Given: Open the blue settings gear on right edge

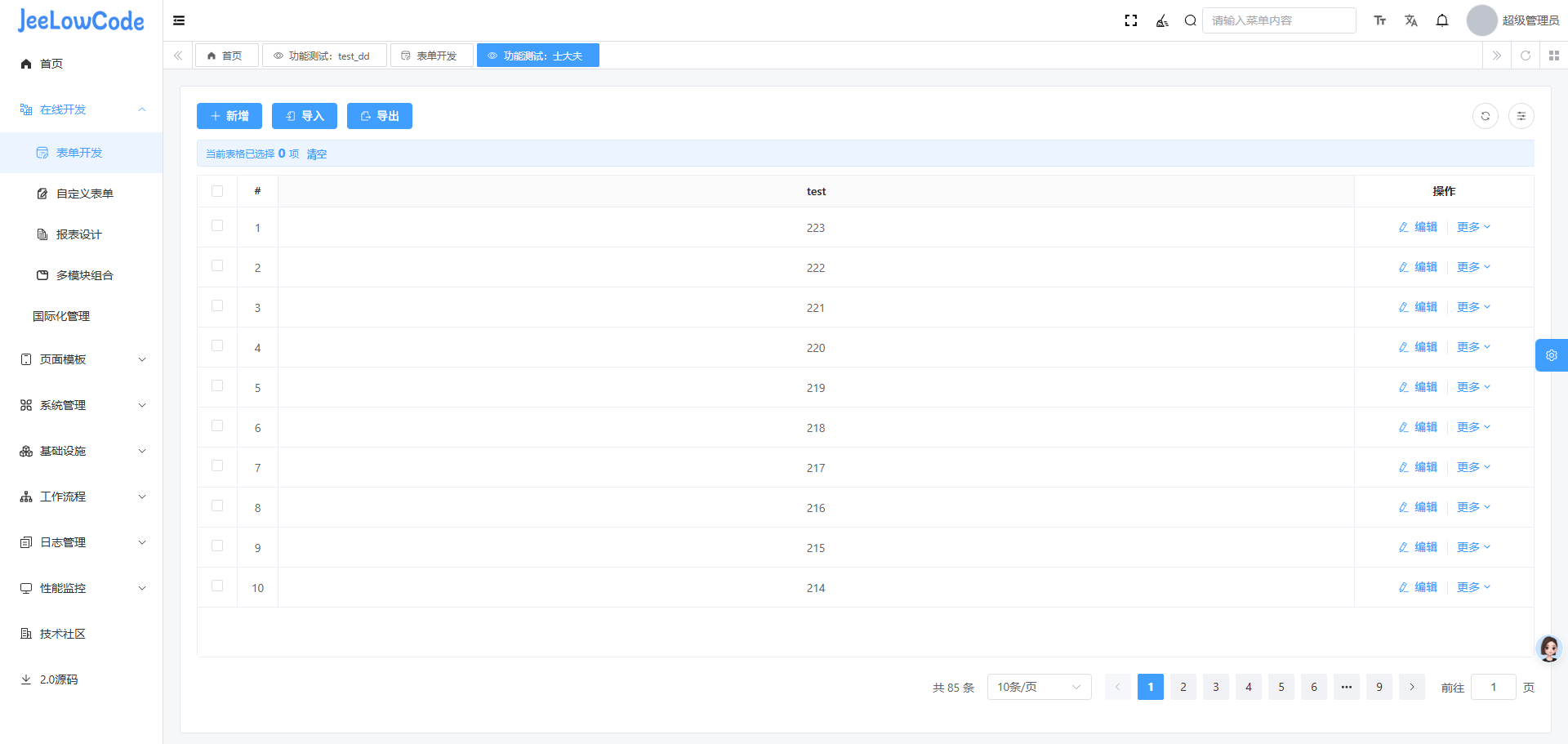Looking at the screenshot, I should coord(1552,355).
